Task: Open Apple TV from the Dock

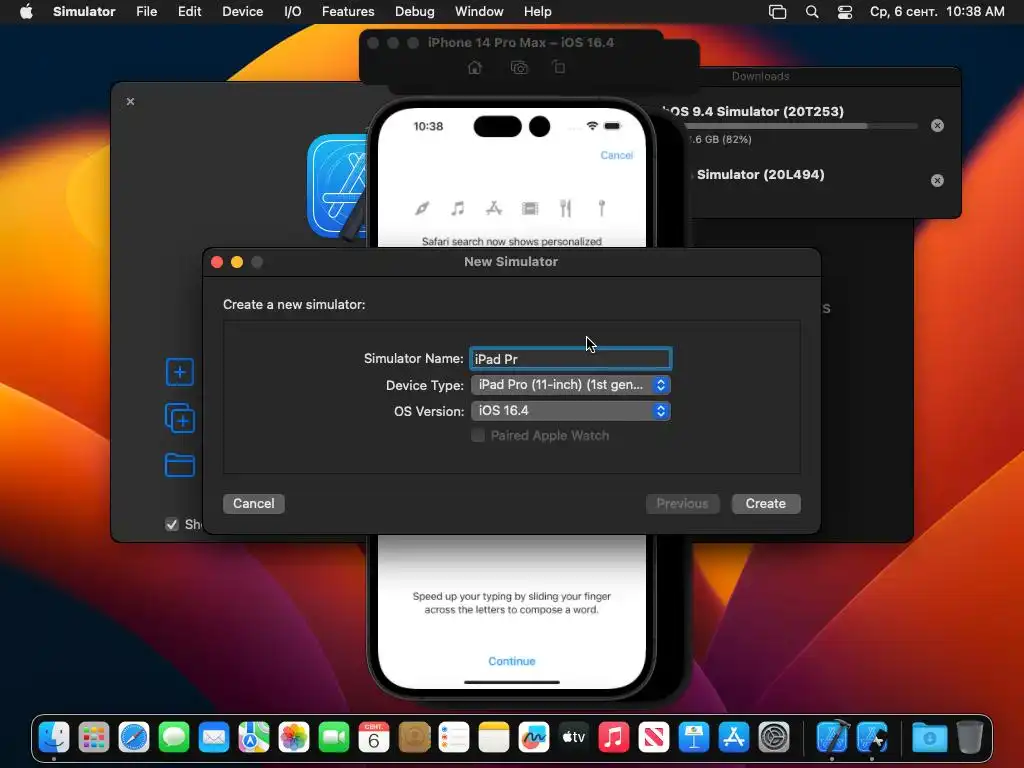Action: (574, 738)
